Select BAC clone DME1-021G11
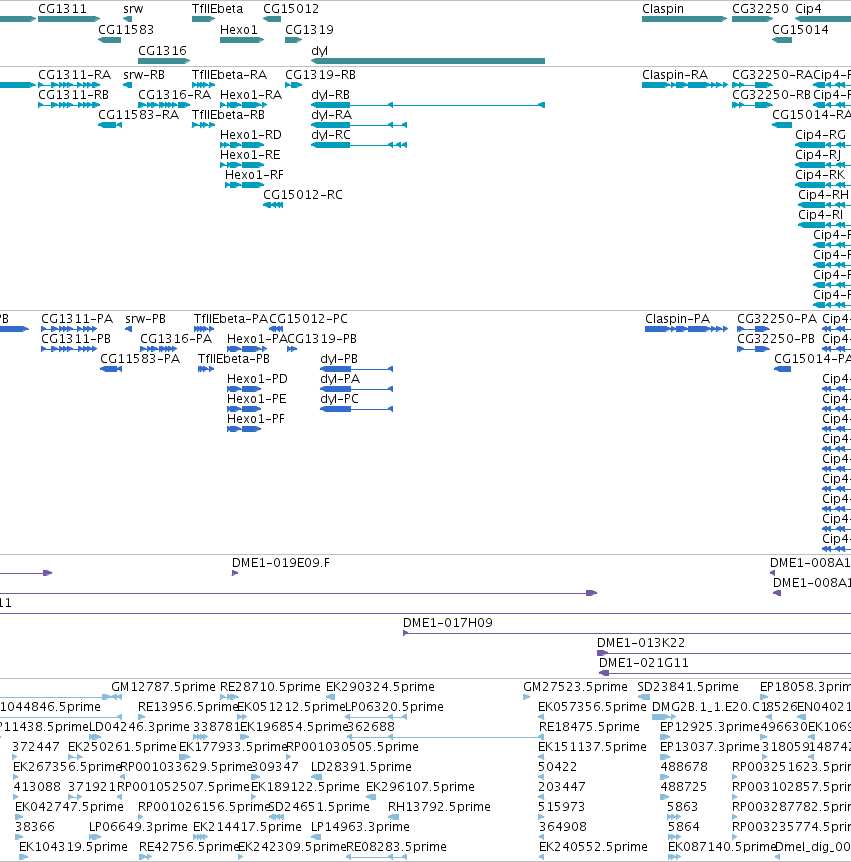This screenshot has height=862, width=851. tap(644, 663)
